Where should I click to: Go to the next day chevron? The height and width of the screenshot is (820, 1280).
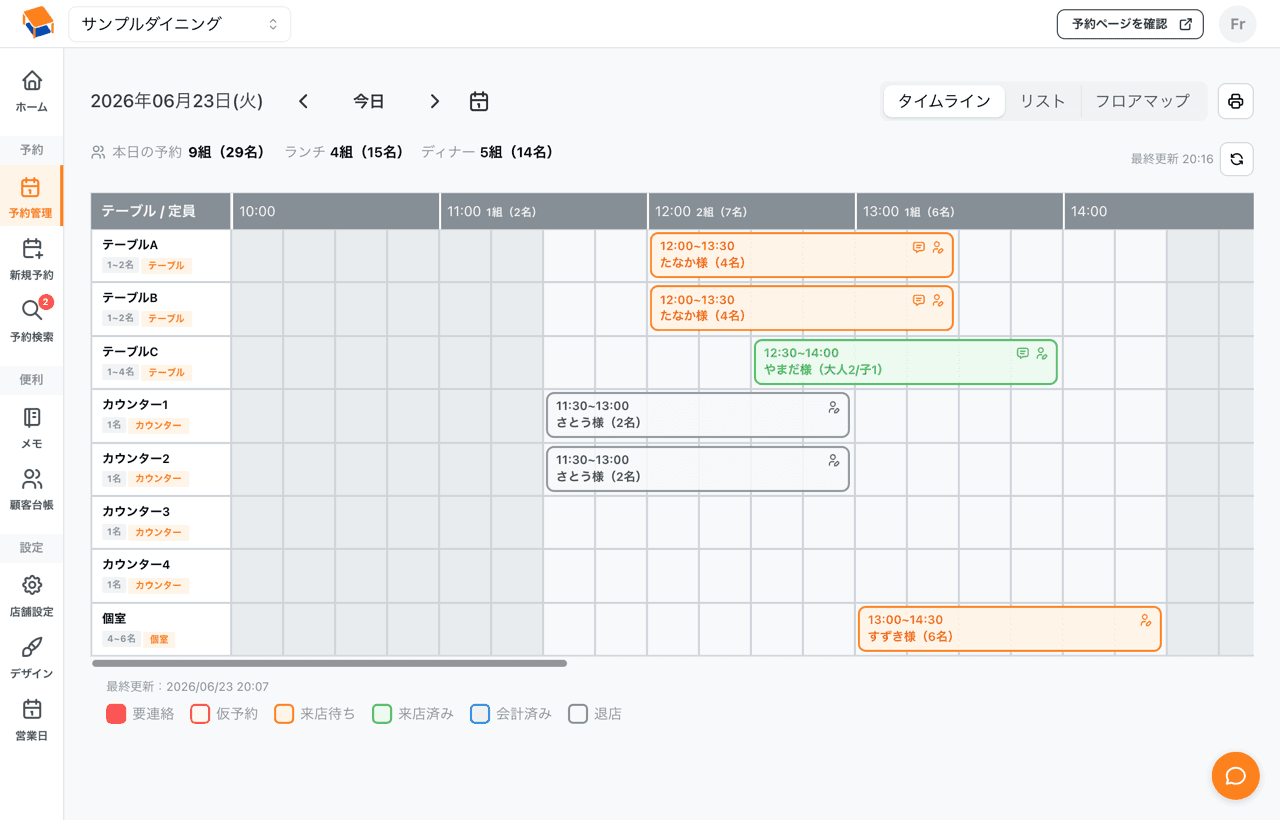434,101
